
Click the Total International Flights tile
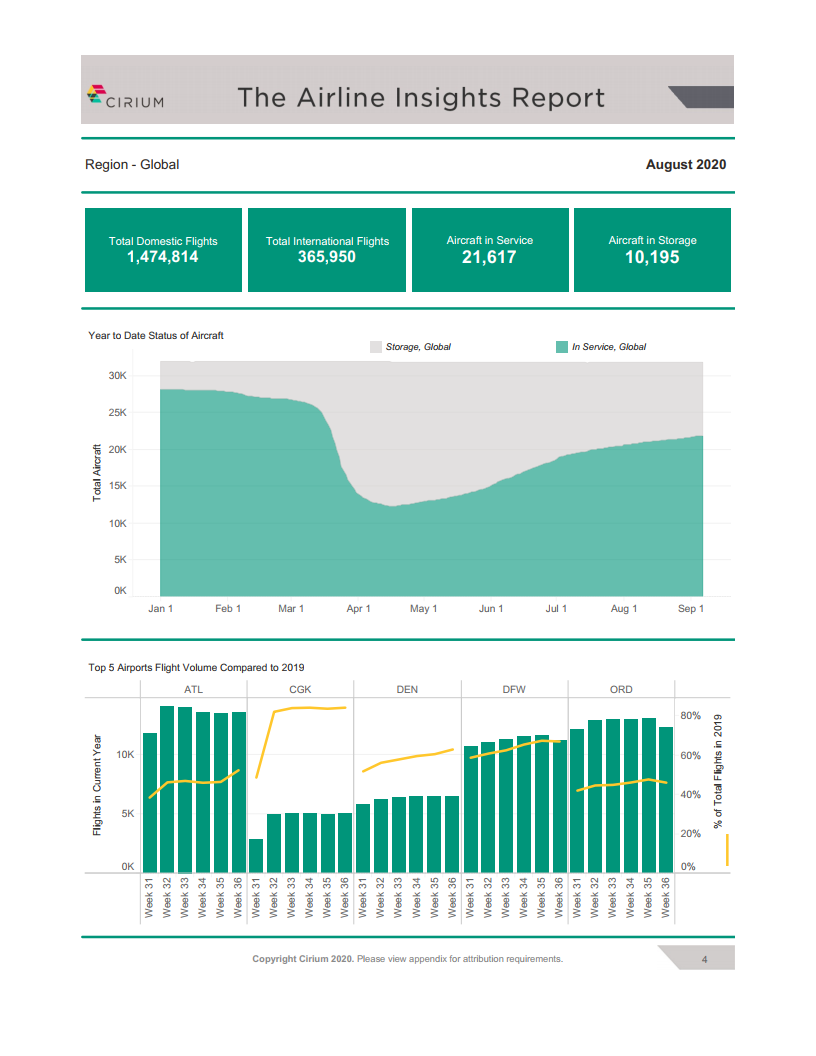pyautogui.click(x=327, y=250)
